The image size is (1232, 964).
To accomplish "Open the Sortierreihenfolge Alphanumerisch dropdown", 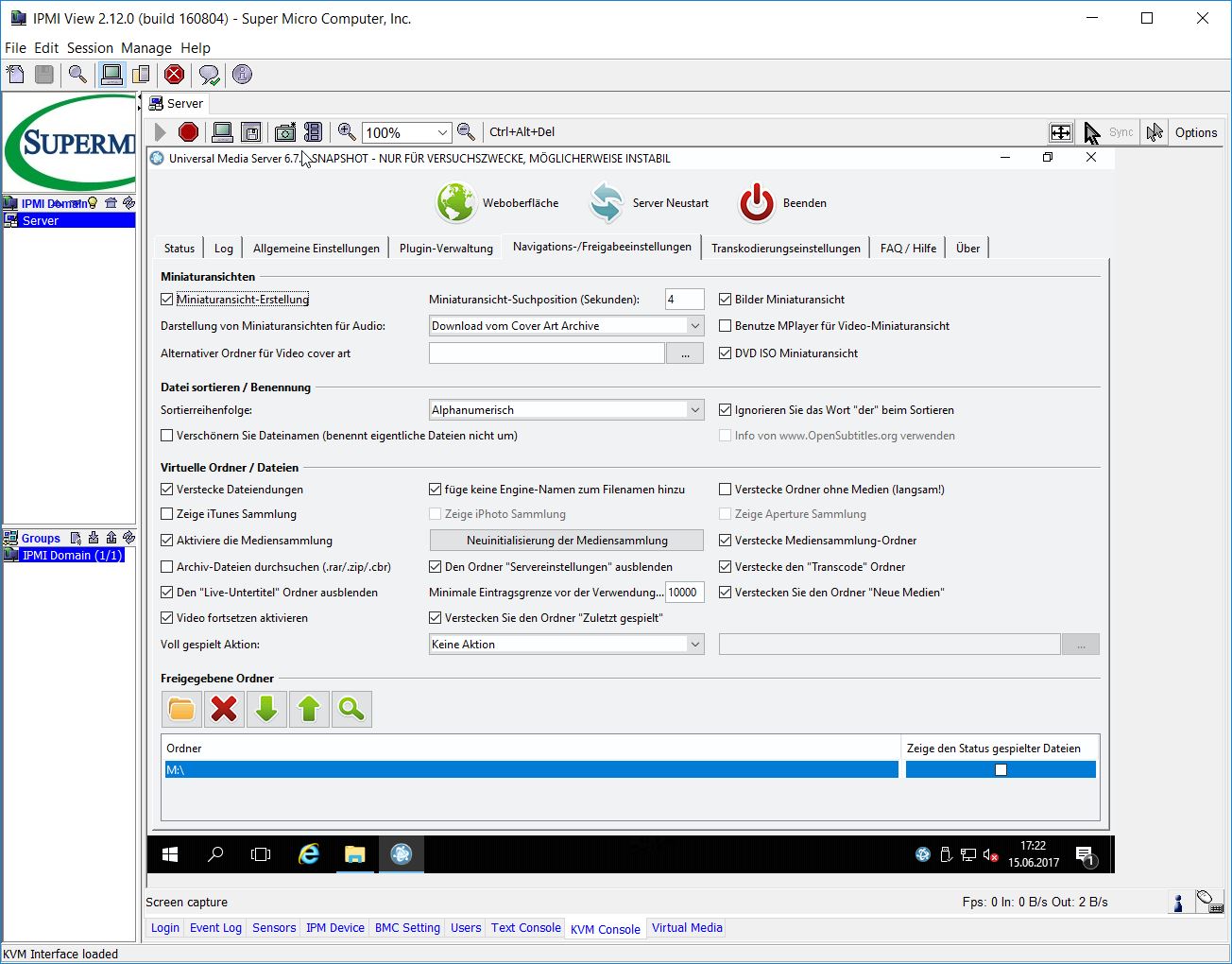I will 567,410.
